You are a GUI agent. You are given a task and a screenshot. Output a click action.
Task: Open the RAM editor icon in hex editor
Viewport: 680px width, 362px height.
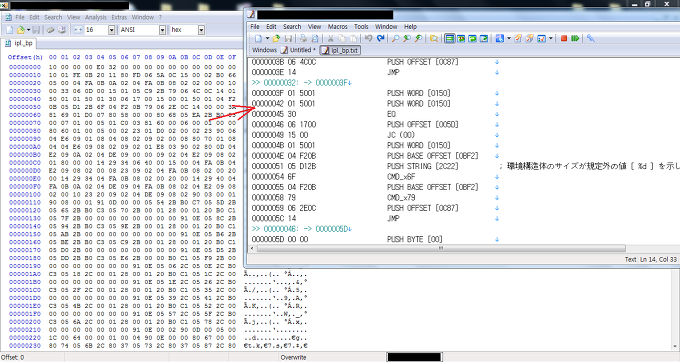(50, 30)
